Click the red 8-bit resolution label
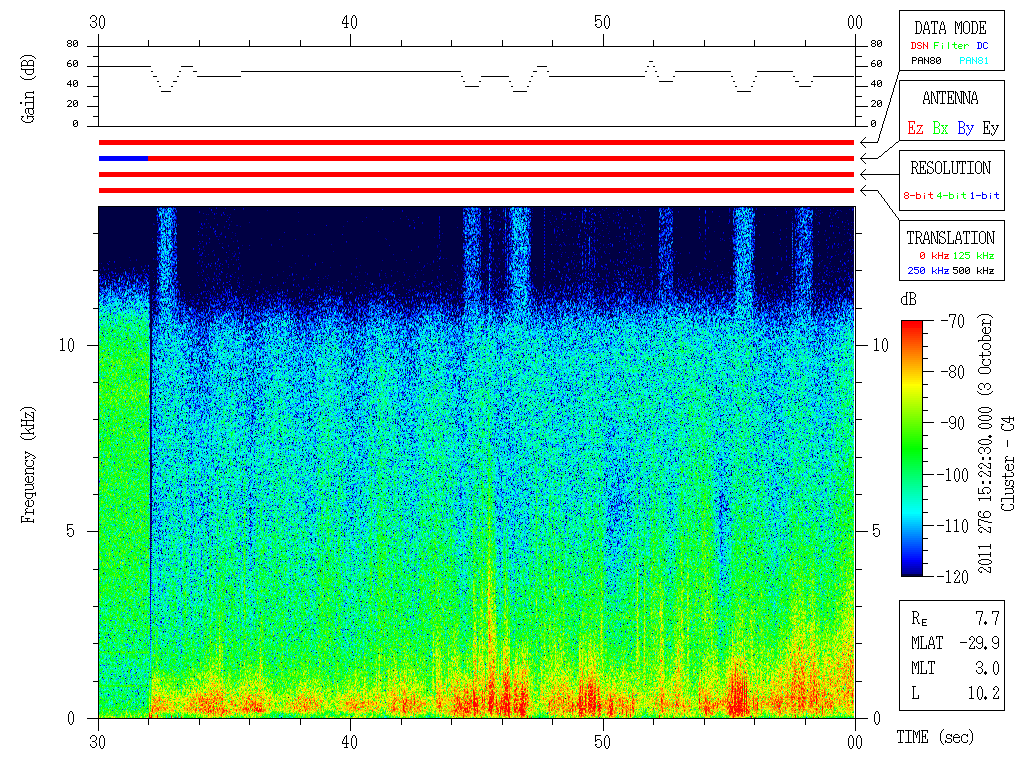 pos(918,195)
